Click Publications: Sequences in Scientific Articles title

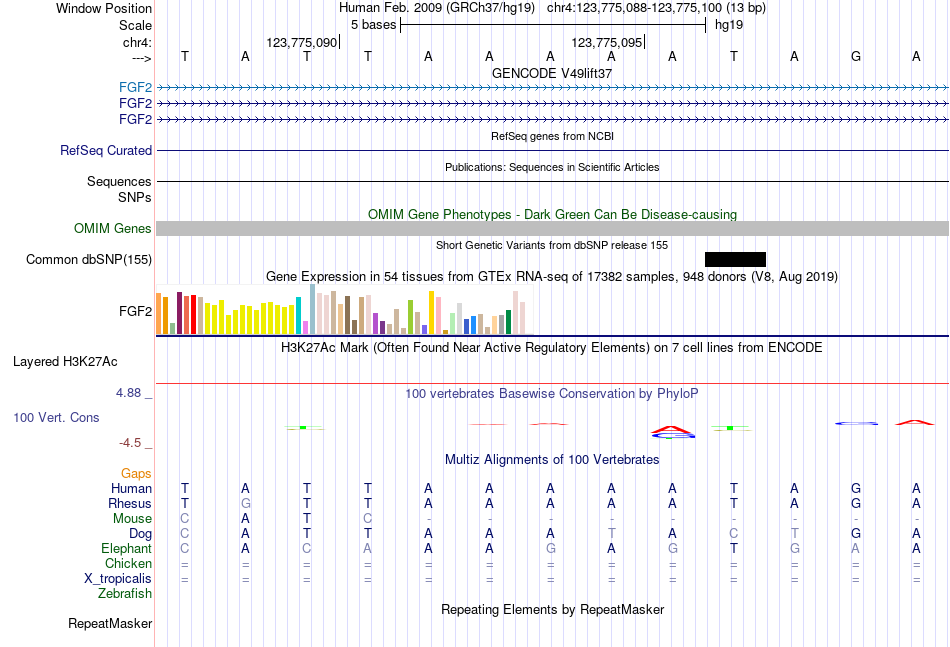[x=552, y=167]
